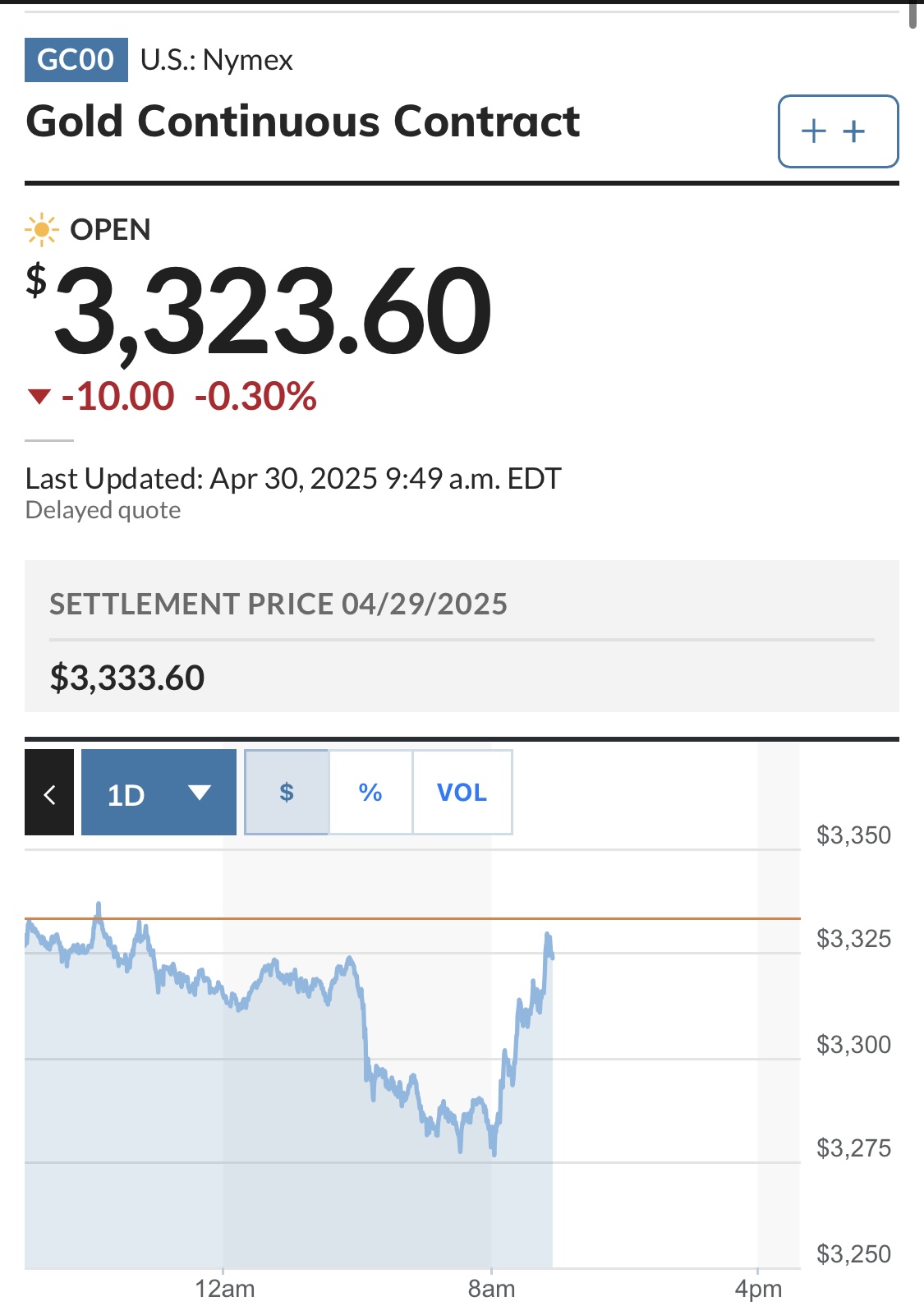Screen dimensions: 924x1306
Task: Select the 8am marker on time axis
Action: (491, 1288)
